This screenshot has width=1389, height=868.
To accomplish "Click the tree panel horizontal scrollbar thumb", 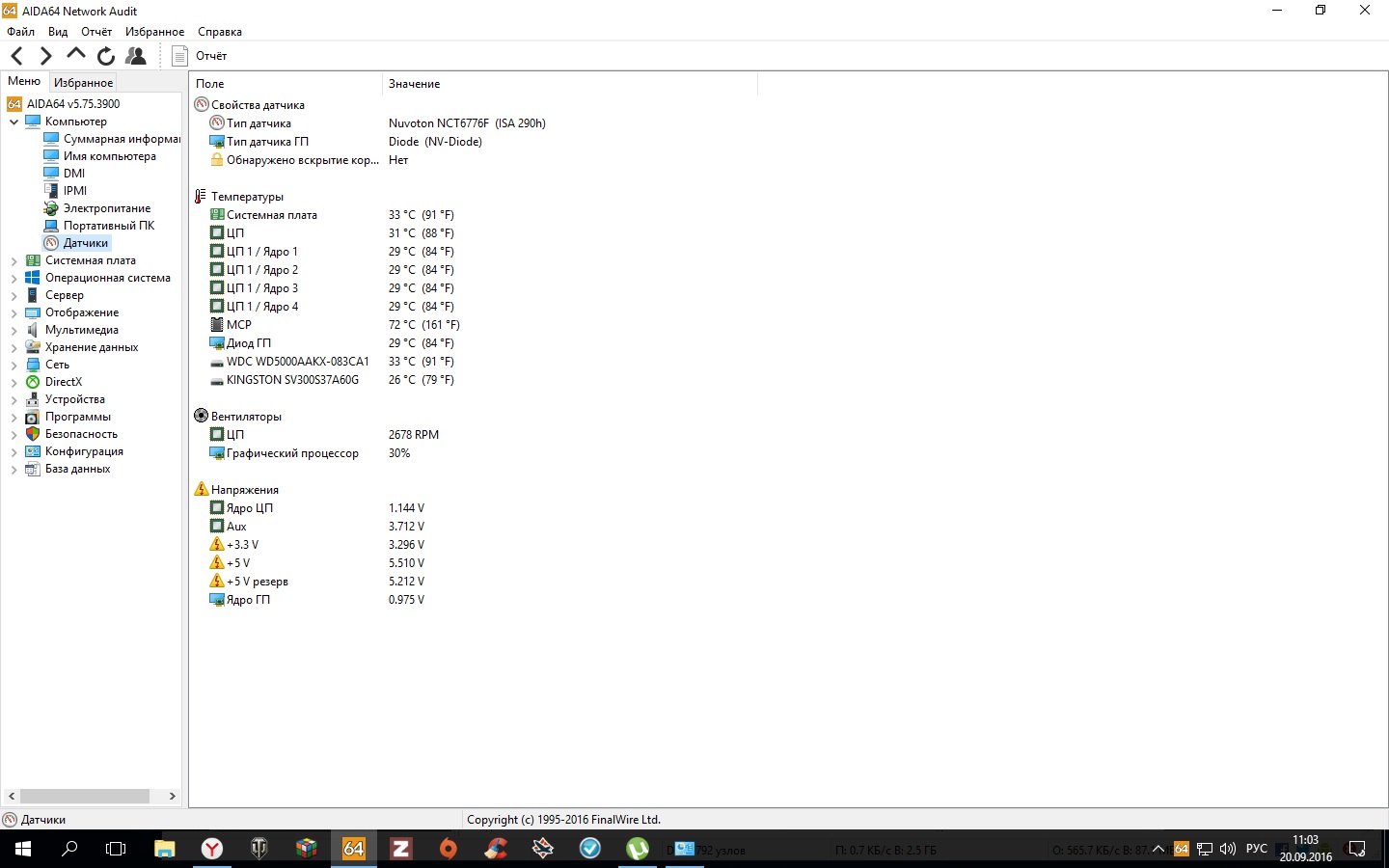I will (x=85, y=796).
